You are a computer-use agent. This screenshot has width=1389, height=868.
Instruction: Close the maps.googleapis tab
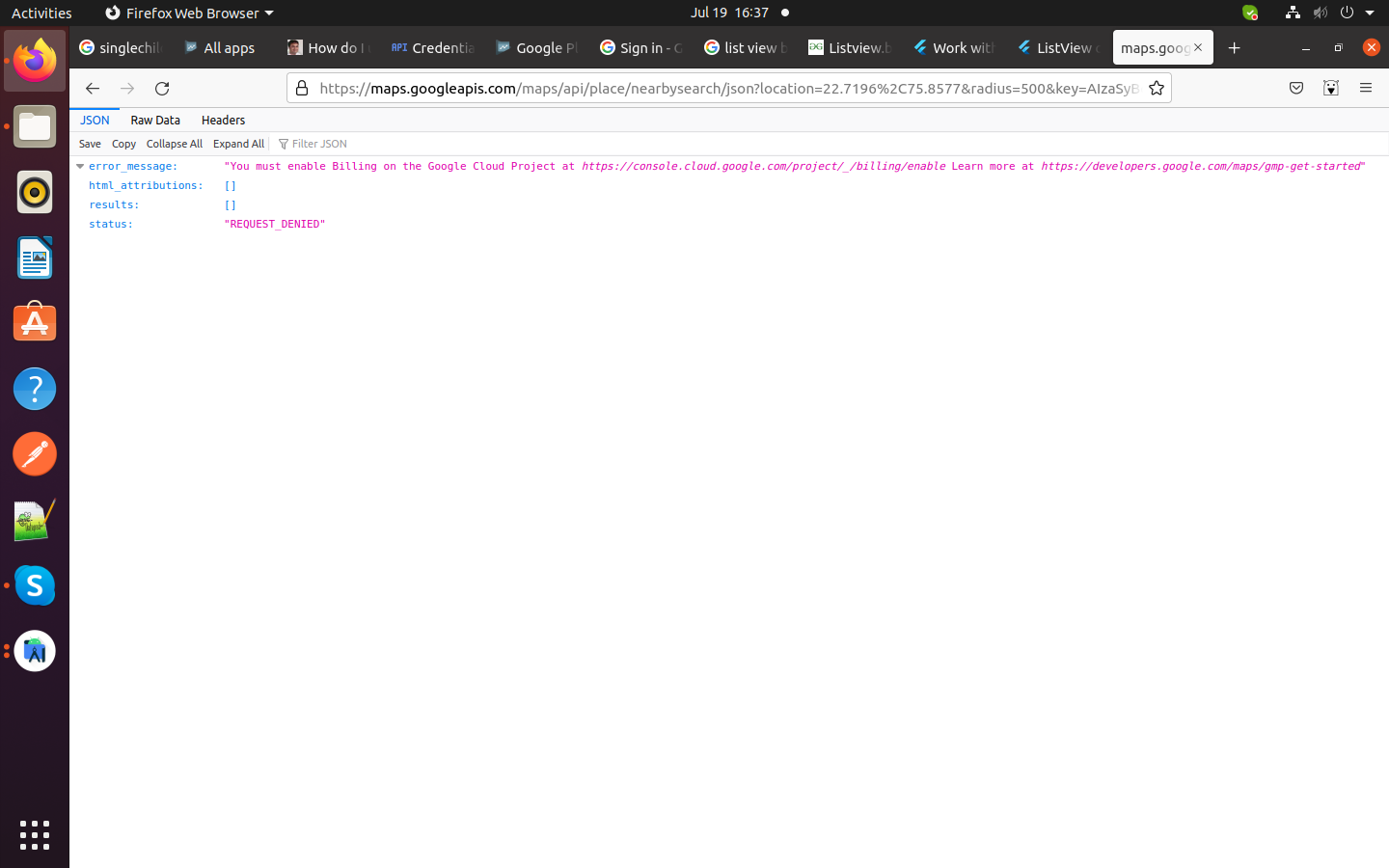point(1198,46)
